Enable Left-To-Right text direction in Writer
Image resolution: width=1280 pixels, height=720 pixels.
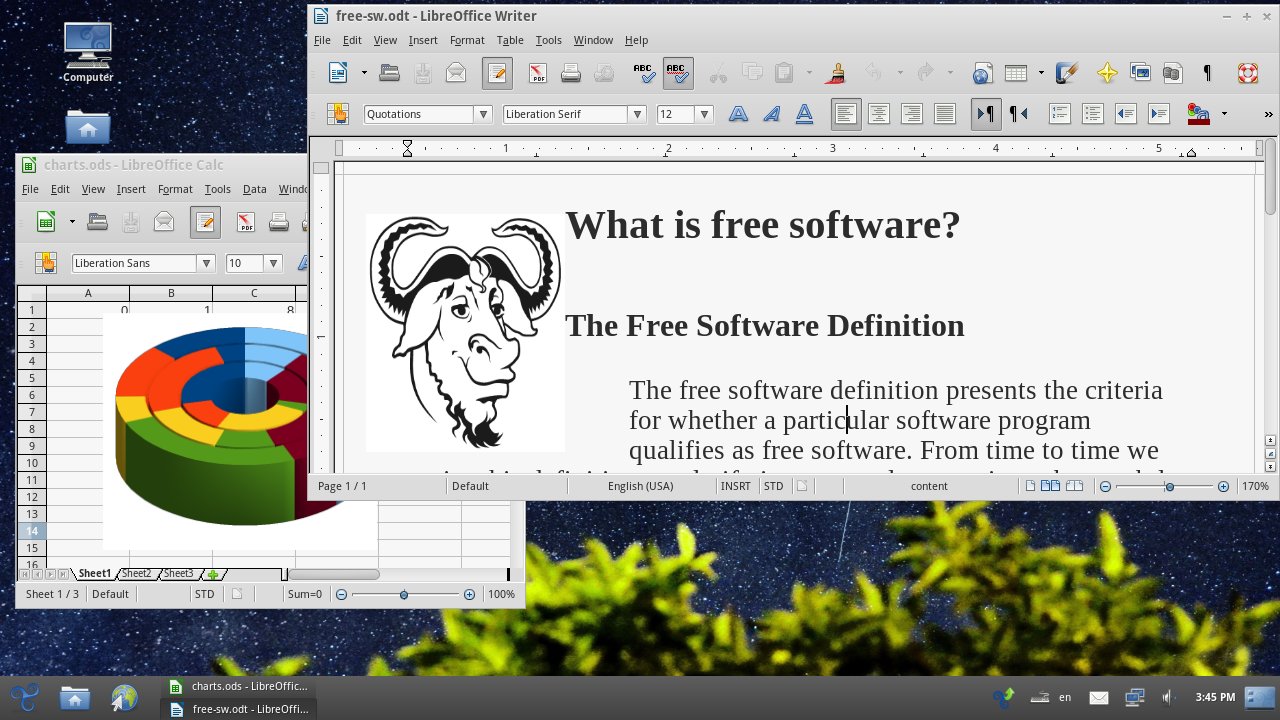(x=986, y=114)
